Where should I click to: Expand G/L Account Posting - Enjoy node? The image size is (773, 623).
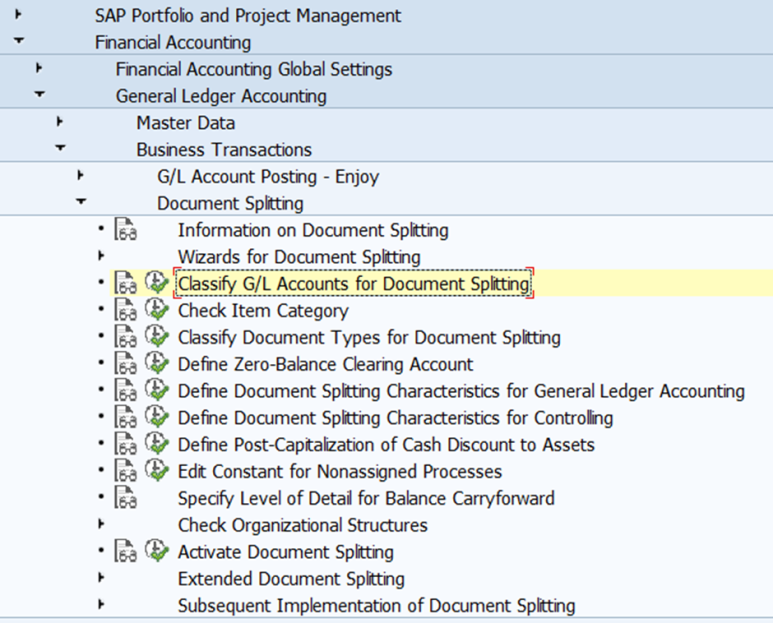pyautogui.click(x=80, y=175)
